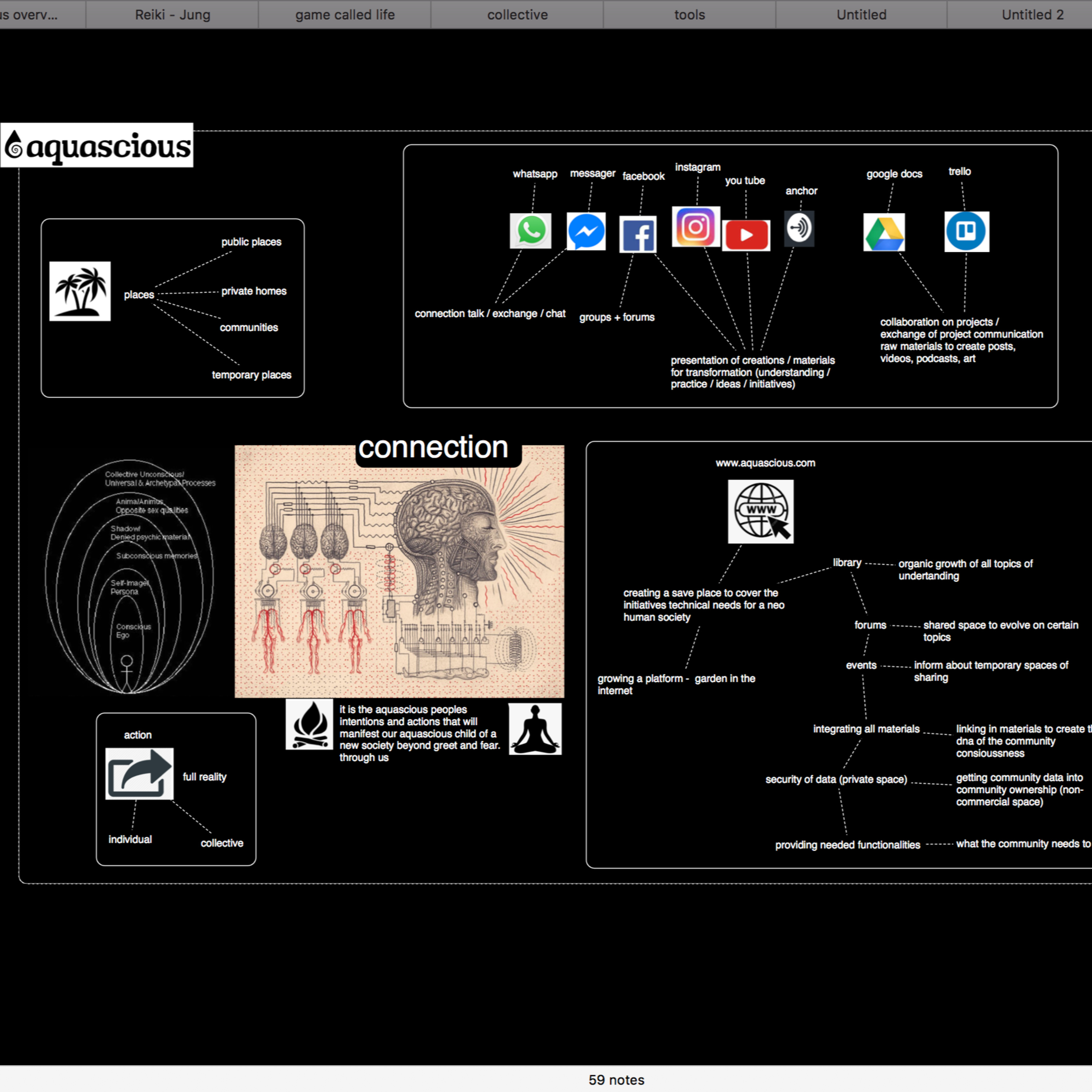Image resolution: width=1092 pixels, height=1092 pixels.
Task: Click the 'temporary places' note
Action: (252, 375)
